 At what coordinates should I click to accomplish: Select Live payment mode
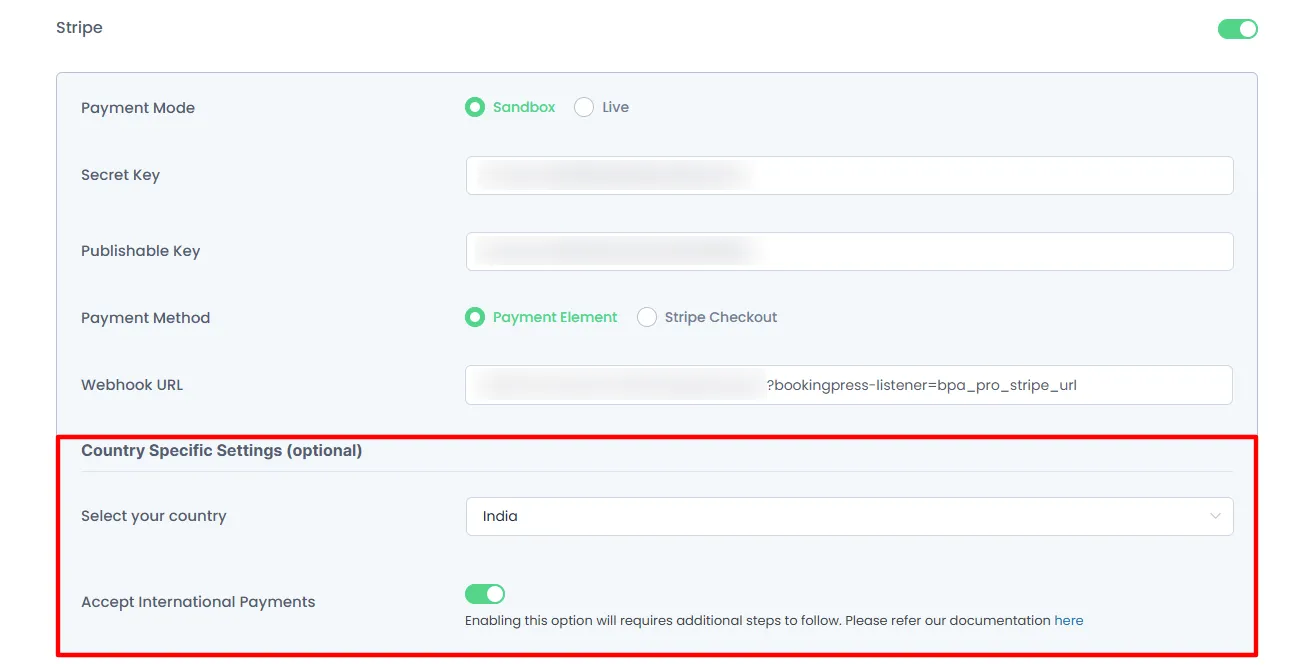point(601,107)
